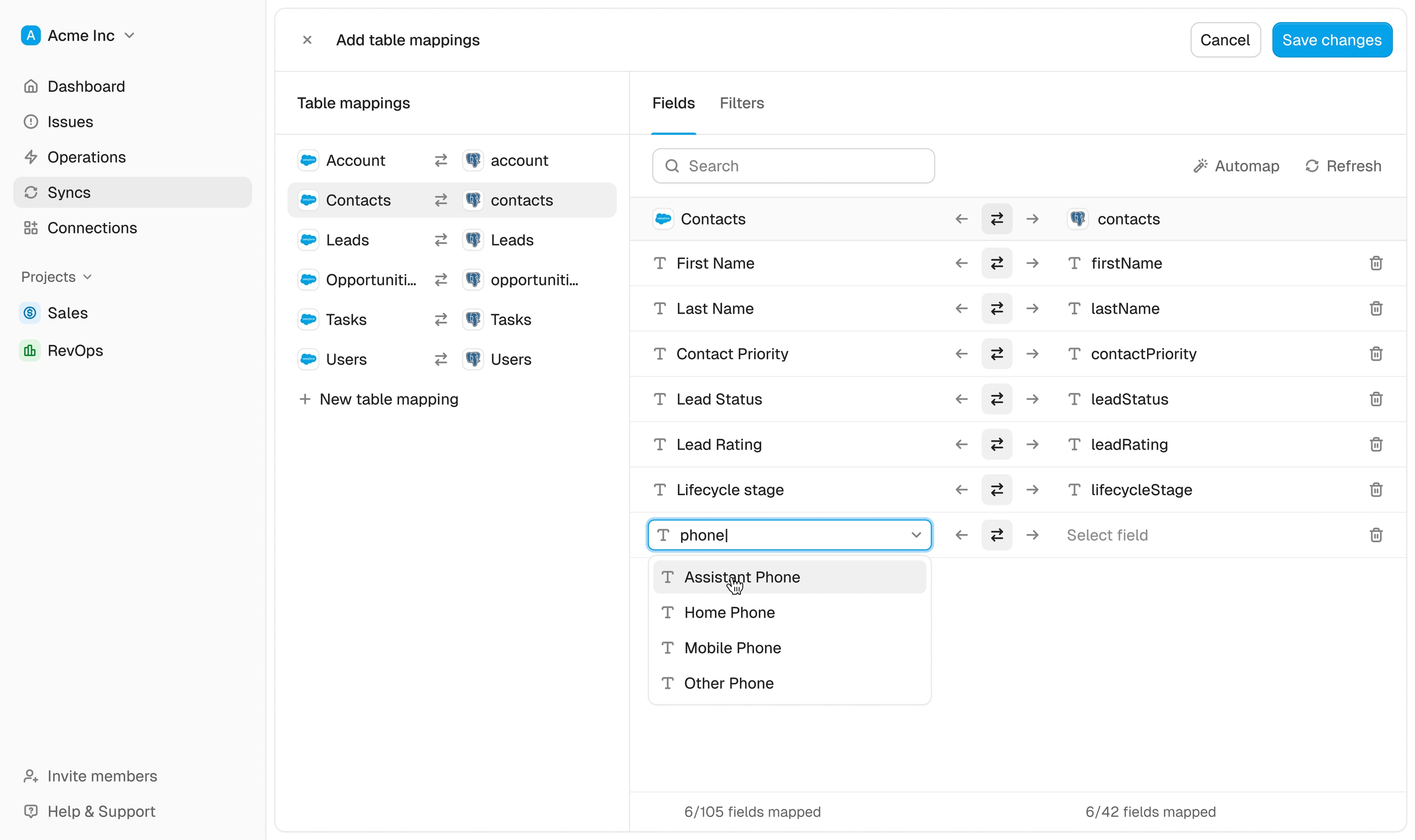Toggle bidirectional sync on Last Name

(997, 308)
